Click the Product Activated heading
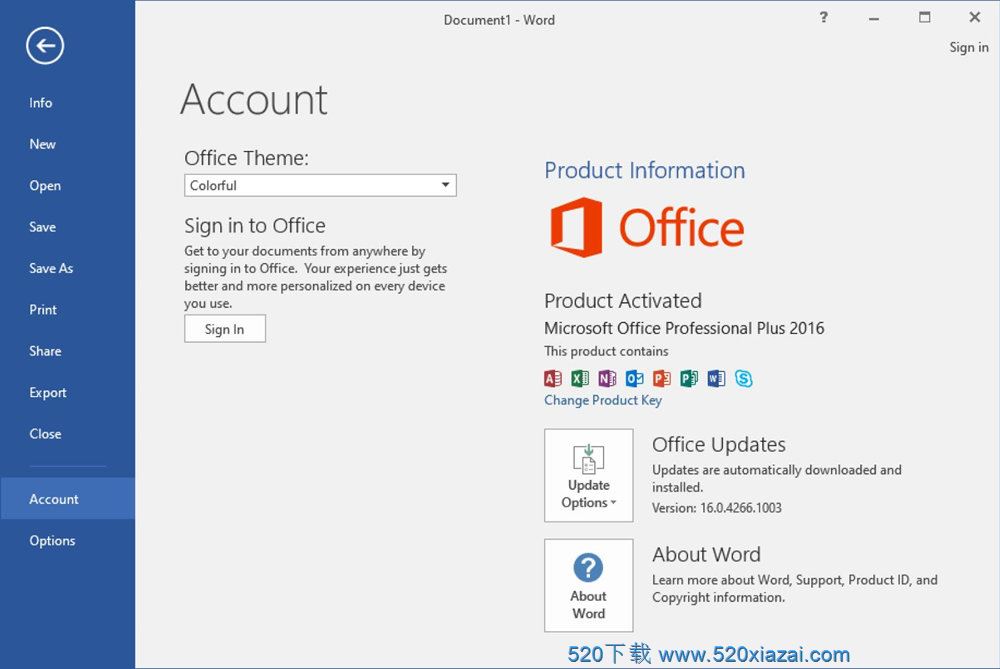The image size is (1000, 669). [x=623, y=300]
